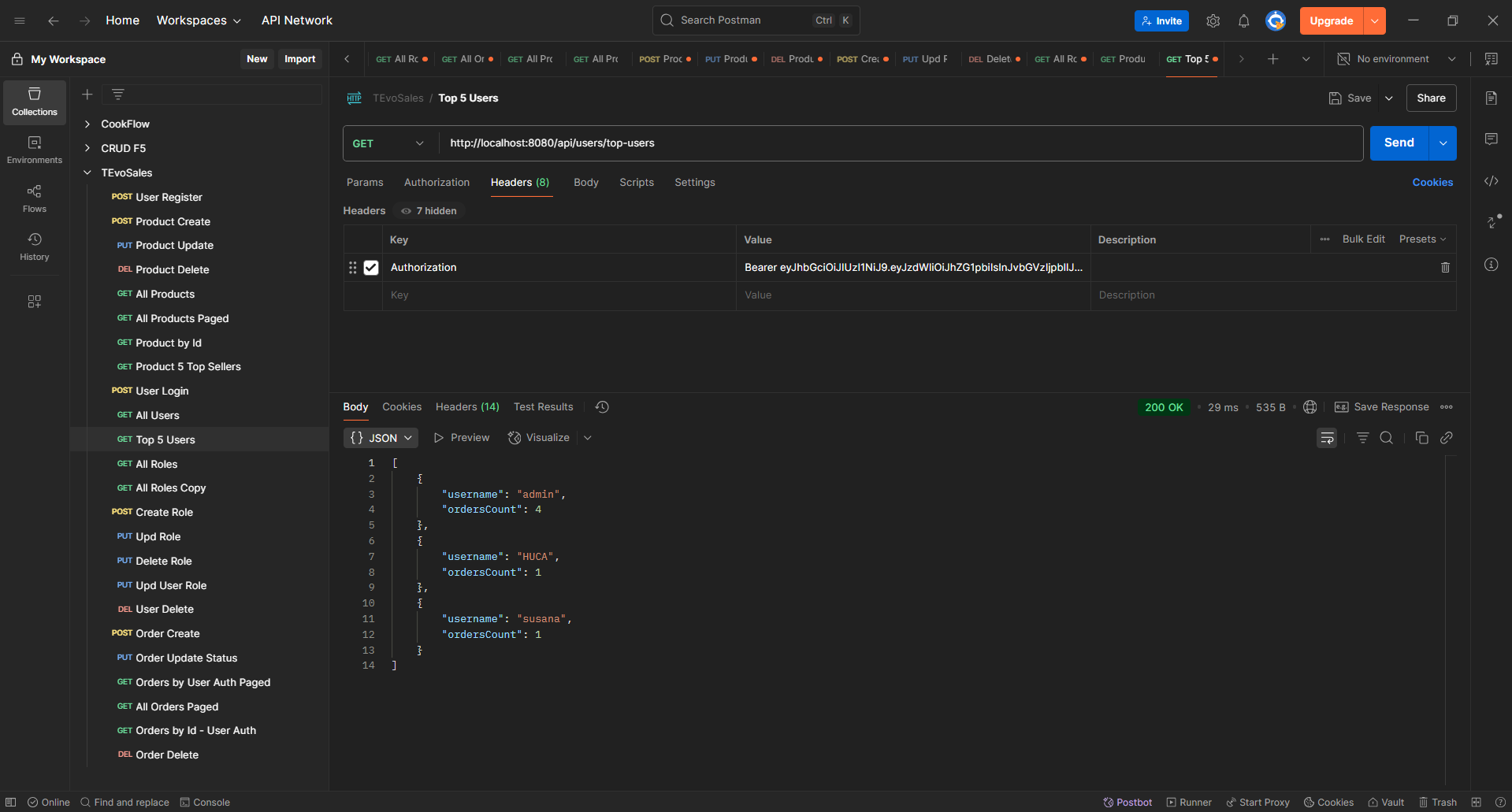Open the documentation icon in right sidebar
1512x812 pixels.
click(1492, 98)
